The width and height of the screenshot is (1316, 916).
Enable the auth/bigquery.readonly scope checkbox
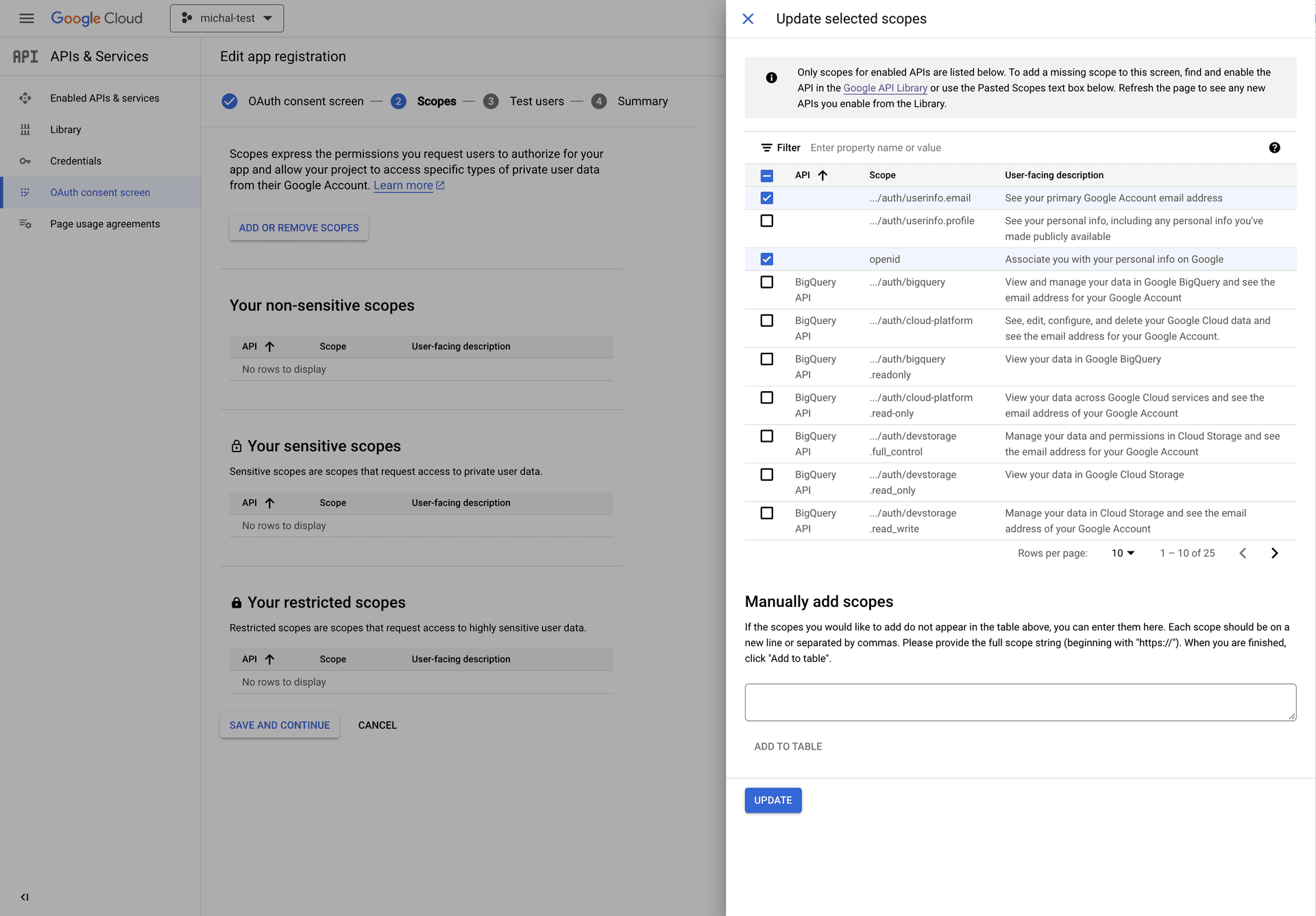(x=767, y=359)
